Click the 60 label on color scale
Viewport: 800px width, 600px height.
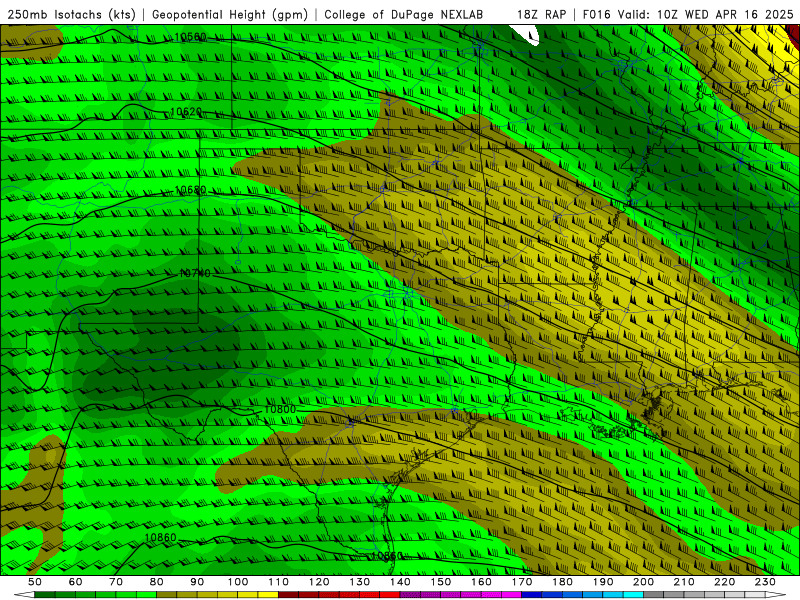click(x=75, y=582)
